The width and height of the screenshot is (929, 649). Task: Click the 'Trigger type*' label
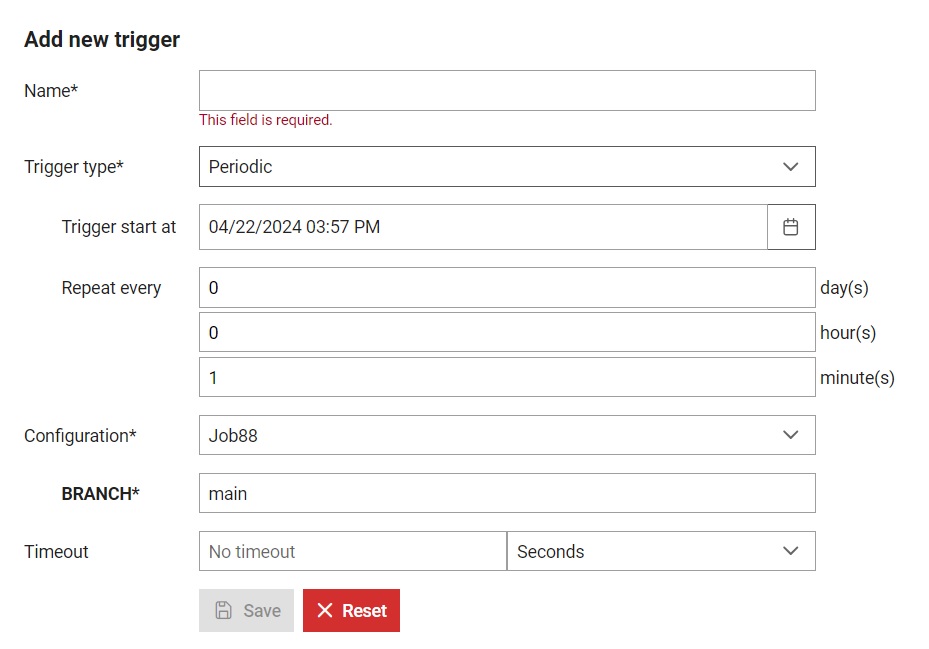pyautogui.click(x=74, y=167)
